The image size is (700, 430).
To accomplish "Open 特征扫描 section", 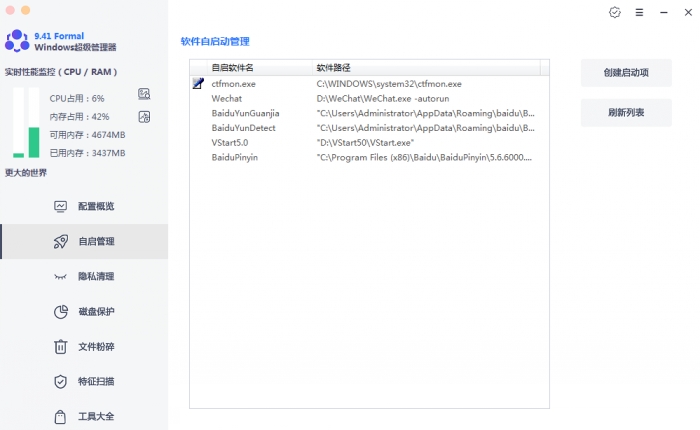I will (x=84, y=382).
